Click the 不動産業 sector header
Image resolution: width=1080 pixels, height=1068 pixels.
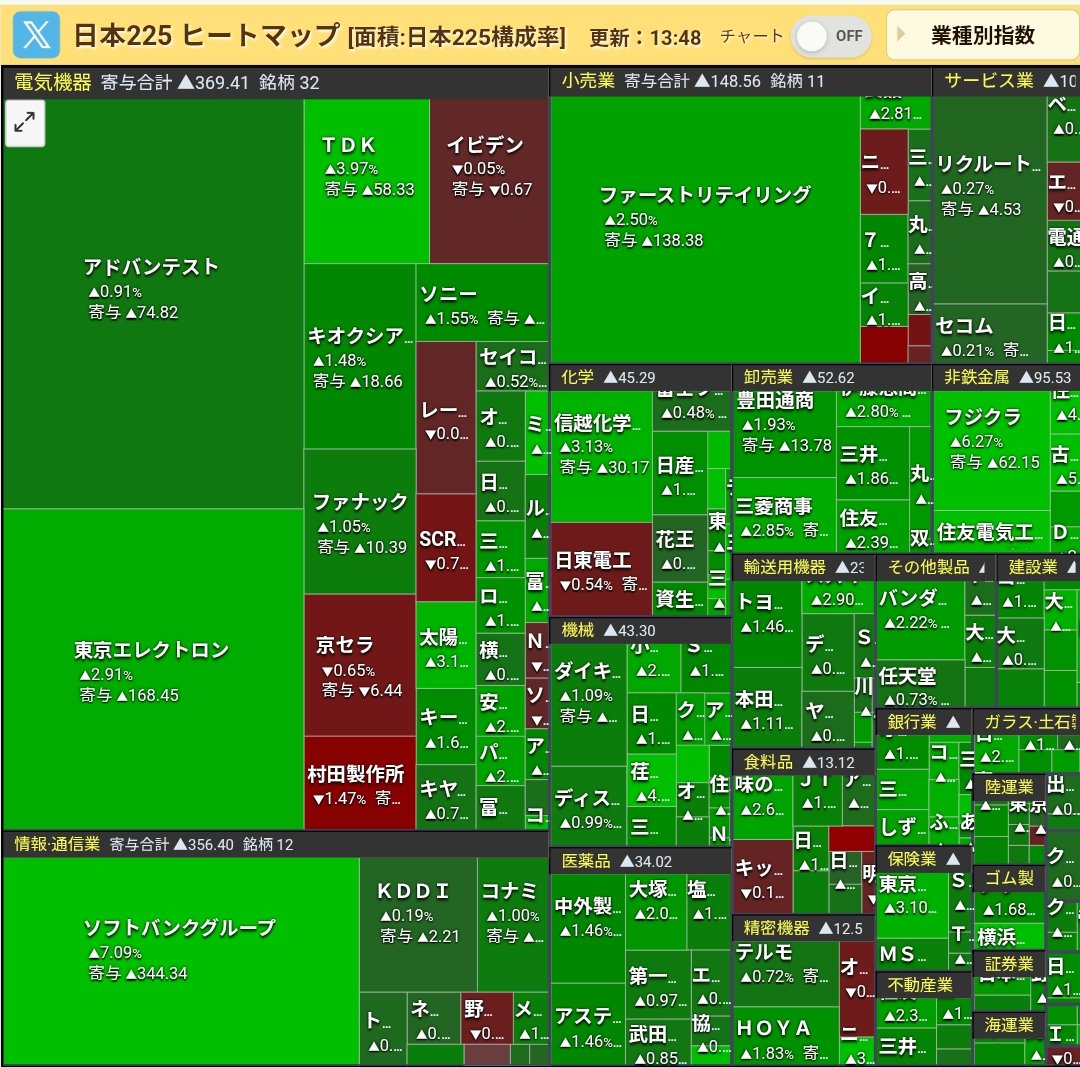point(923,985)
